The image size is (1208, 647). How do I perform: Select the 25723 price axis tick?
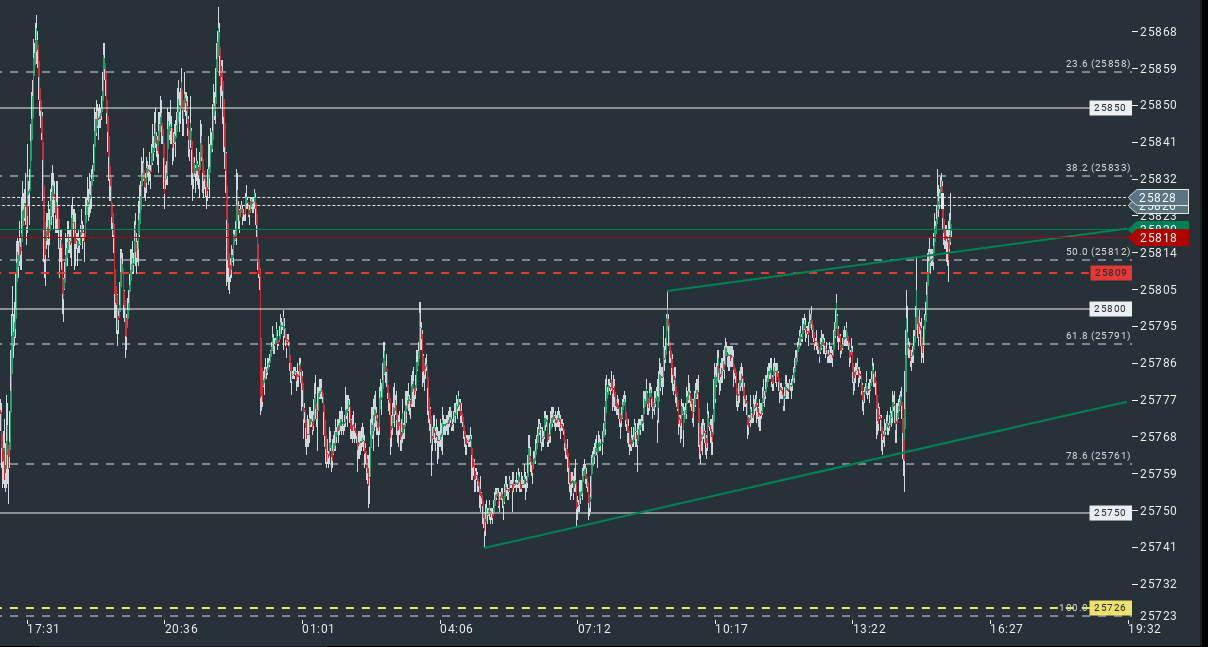1158,616
